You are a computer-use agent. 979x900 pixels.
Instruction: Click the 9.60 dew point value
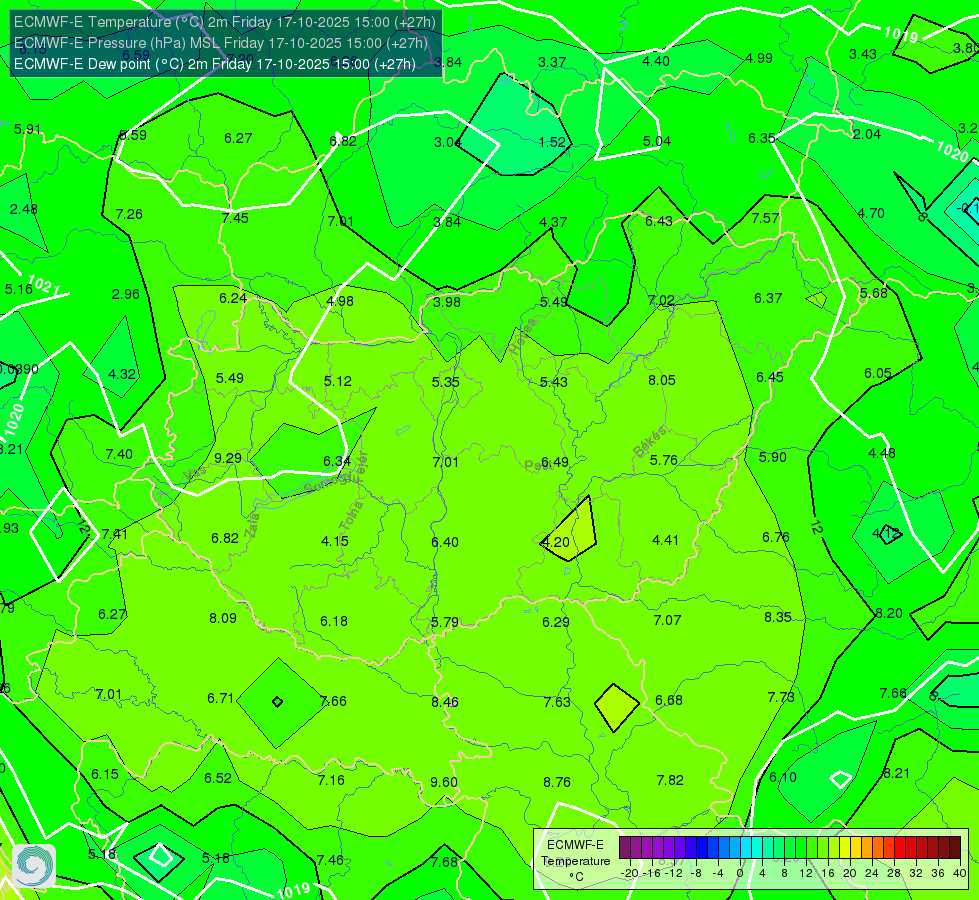(444, 782)
